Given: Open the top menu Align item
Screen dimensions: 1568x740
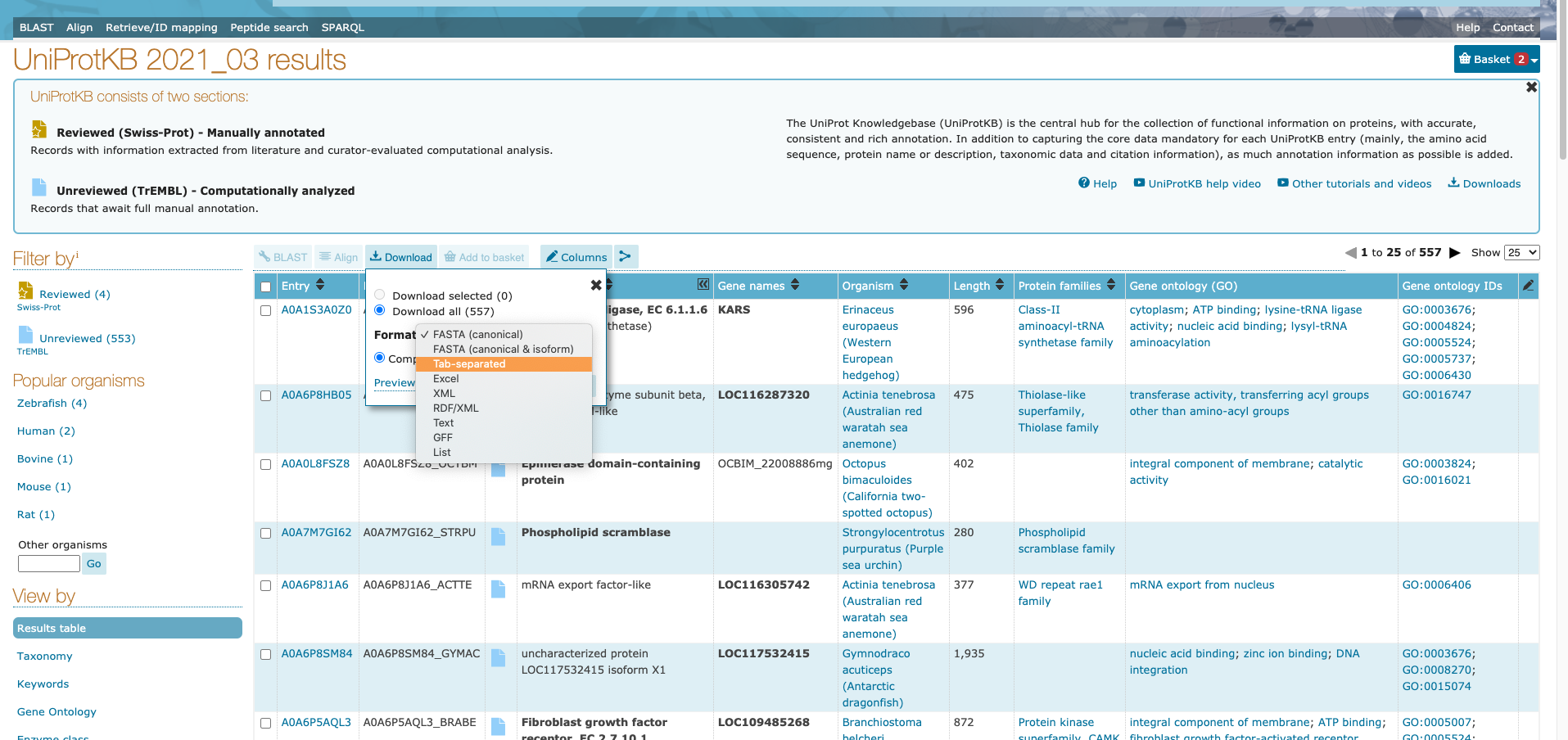Looking at the screenshot, I should pyautogui.click(x=79, y=27).
